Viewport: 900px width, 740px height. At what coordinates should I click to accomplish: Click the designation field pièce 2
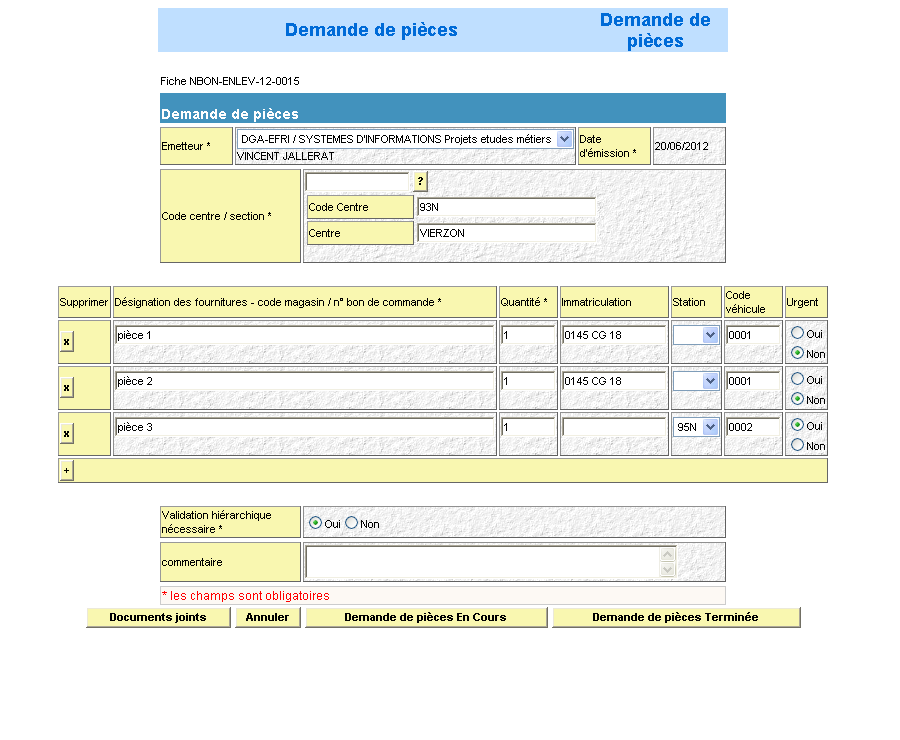click(304, 381)
